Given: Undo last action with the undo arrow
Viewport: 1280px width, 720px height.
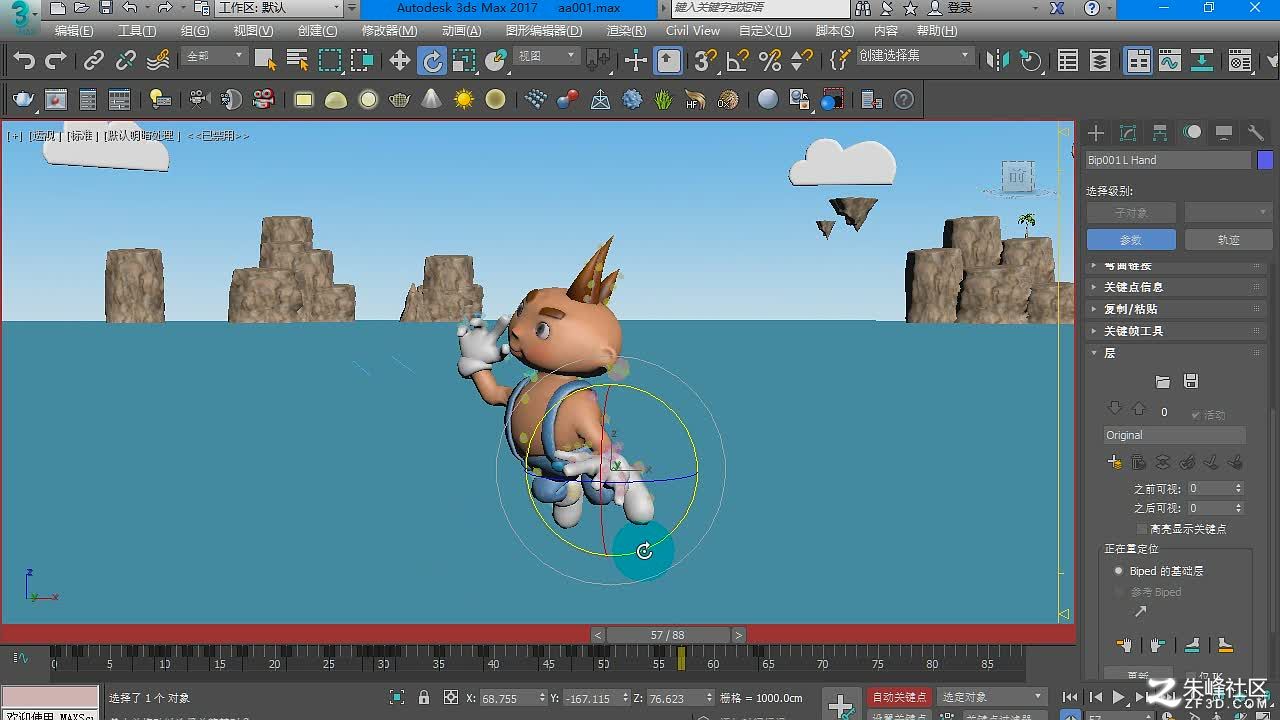Looking at the screenshot, I should [24, 61].
